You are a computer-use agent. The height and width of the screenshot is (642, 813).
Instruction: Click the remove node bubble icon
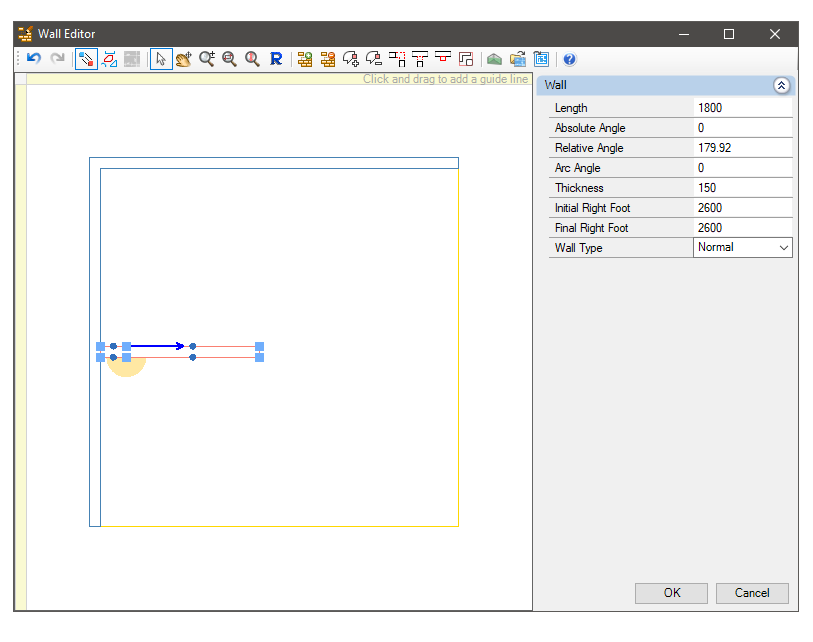click(x=374, y=59)
